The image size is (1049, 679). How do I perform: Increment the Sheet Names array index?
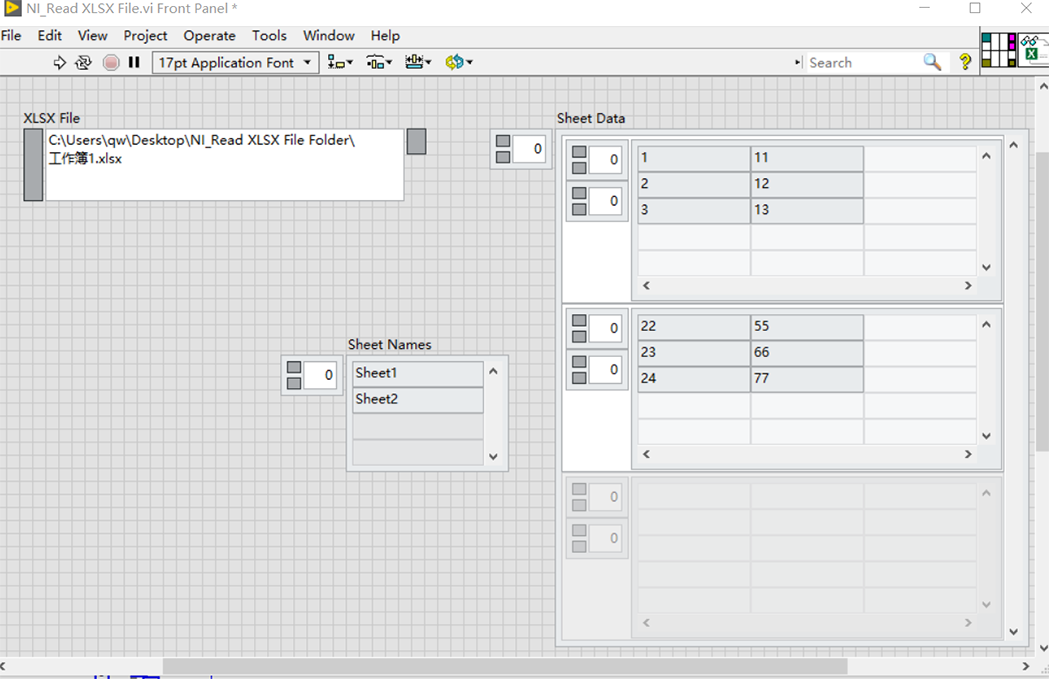pyautogui.click(x=294, y=367)
